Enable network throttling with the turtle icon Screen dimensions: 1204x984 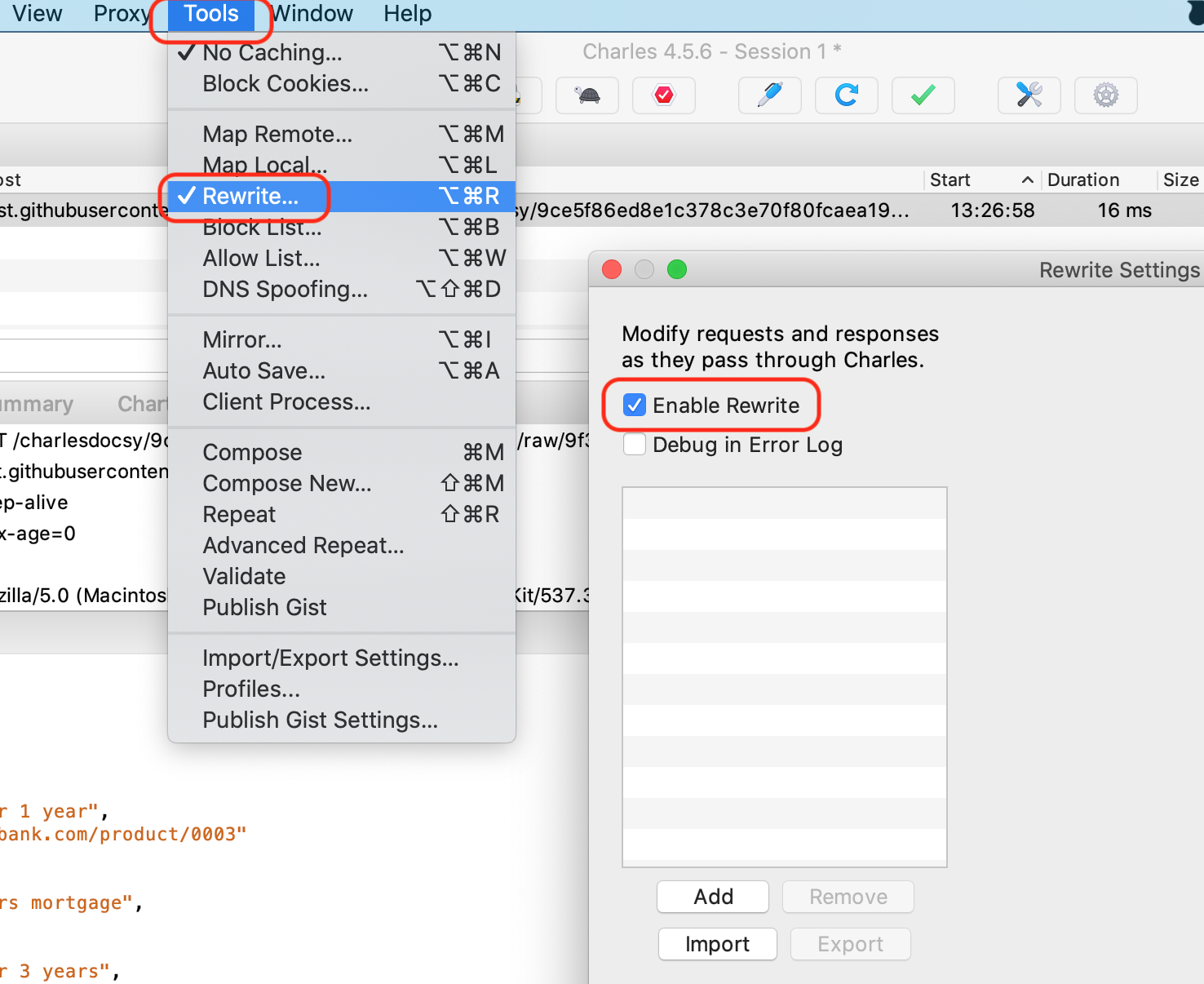[x=587, y=95]
